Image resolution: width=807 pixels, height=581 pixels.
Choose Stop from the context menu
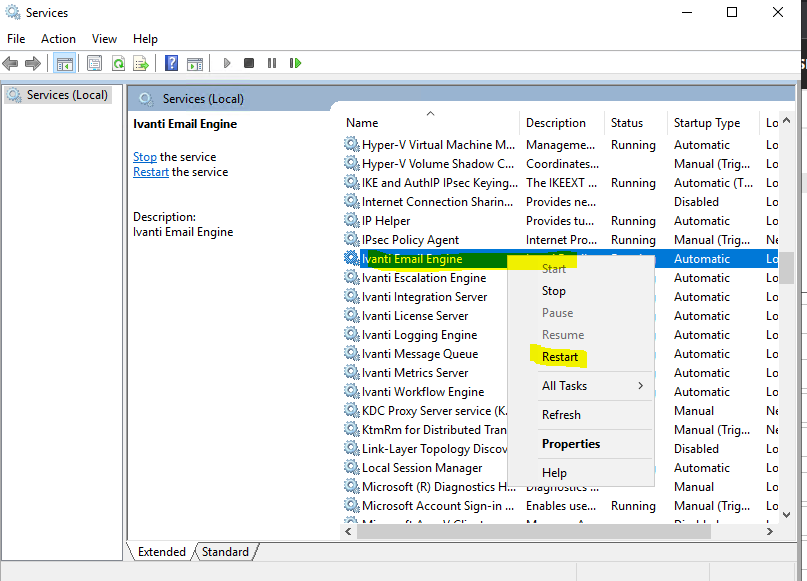click(554, 290)
